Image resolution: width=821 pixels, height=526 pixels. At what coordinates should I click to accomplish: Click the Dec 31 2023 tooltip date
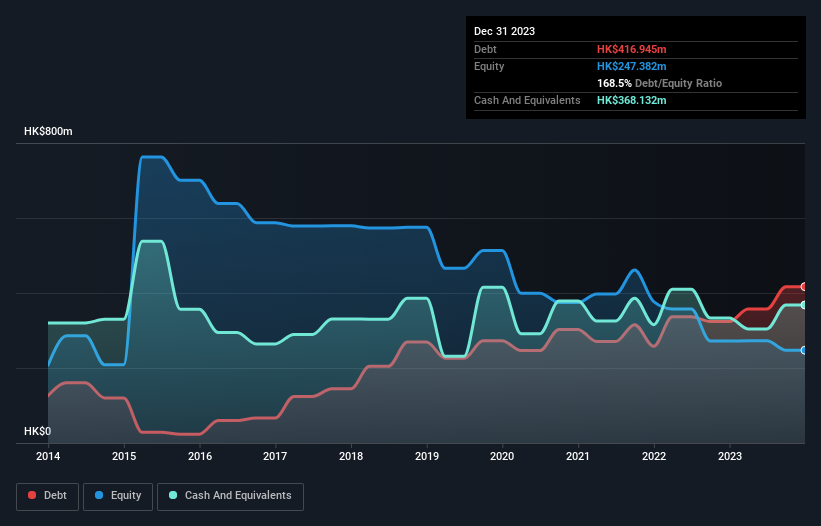coord(504,31)
